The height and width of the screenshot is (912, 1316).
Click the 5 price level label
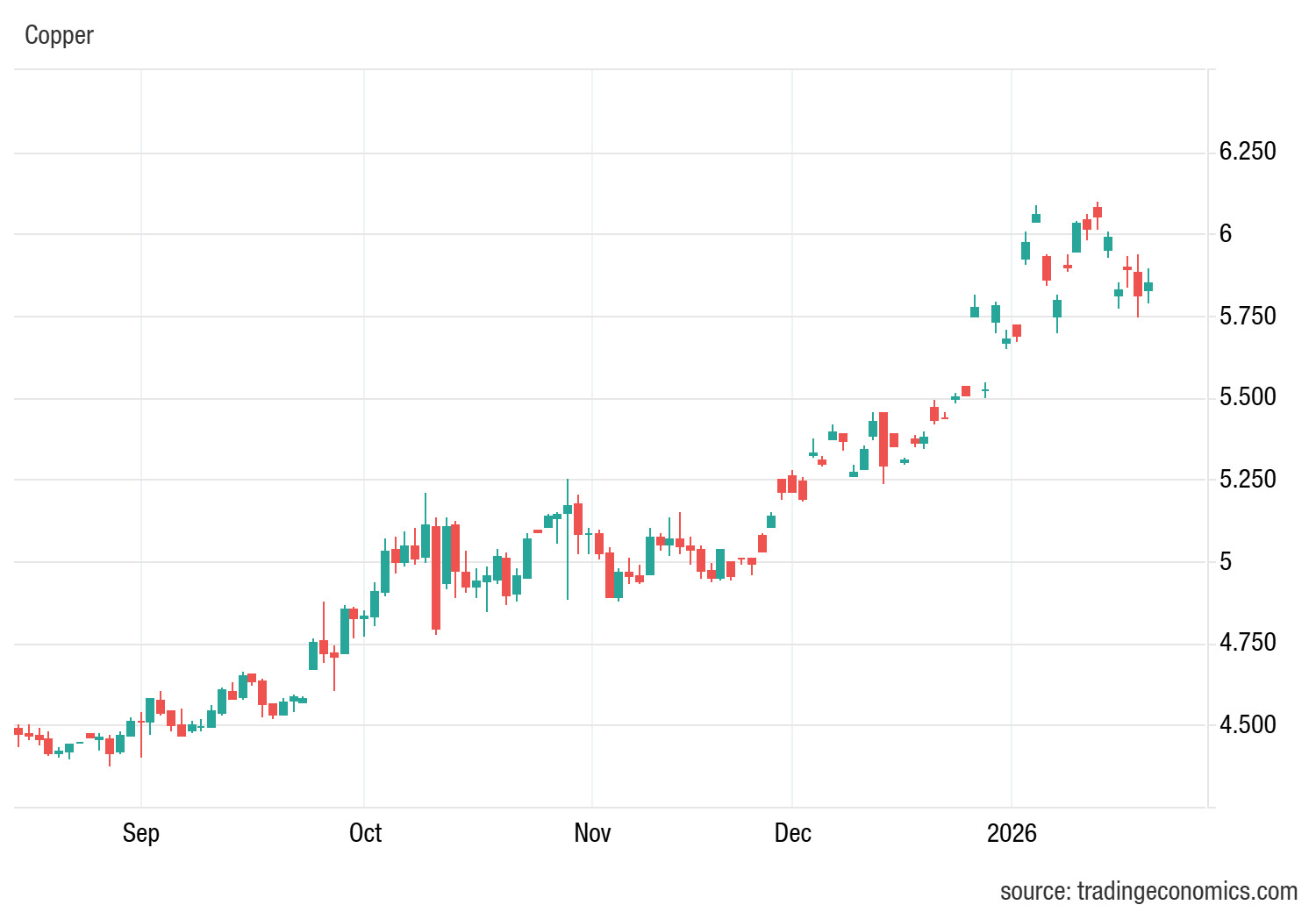[x=1226, y=561]
